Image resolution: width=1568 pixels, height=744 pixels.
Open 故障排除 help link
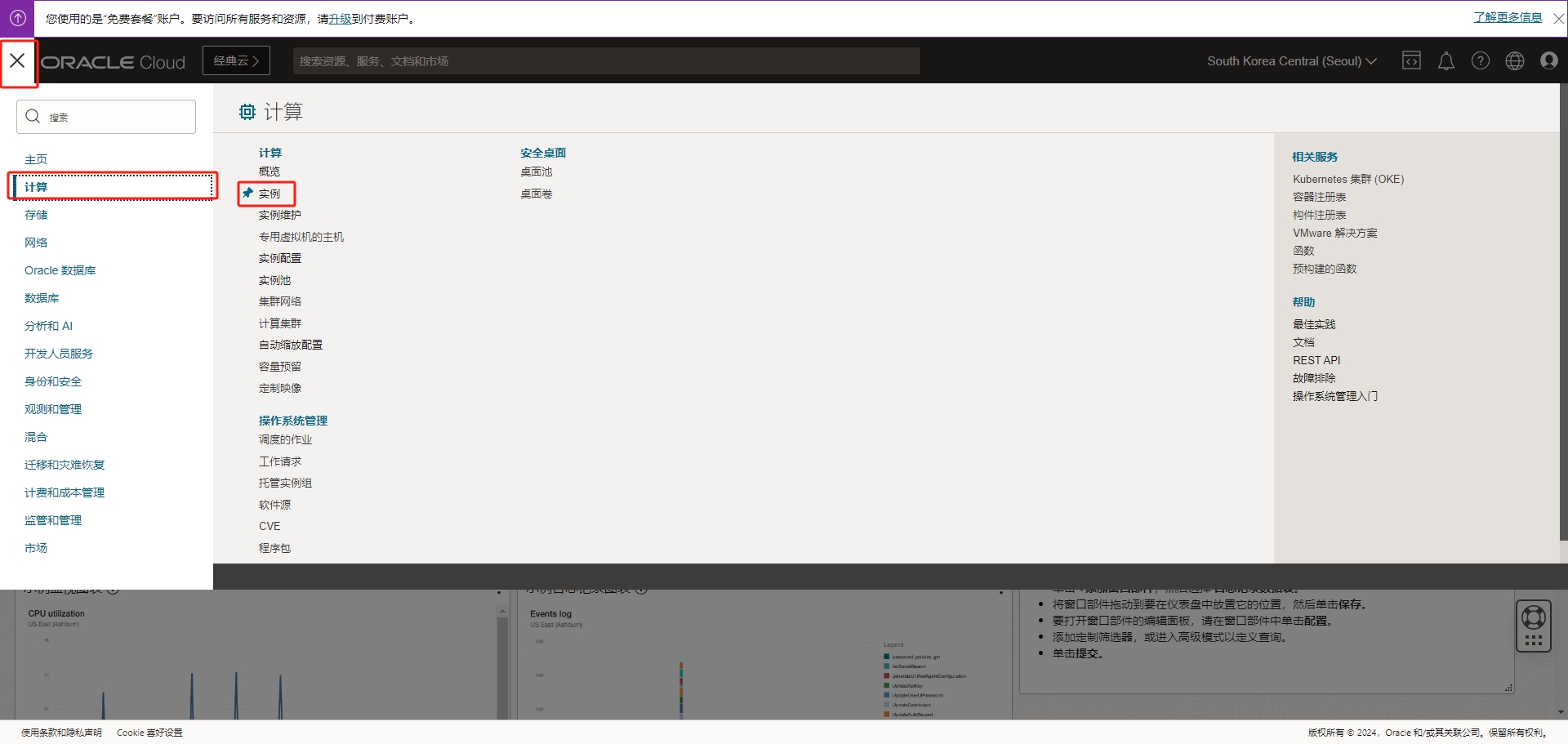tap(1314, 378)
